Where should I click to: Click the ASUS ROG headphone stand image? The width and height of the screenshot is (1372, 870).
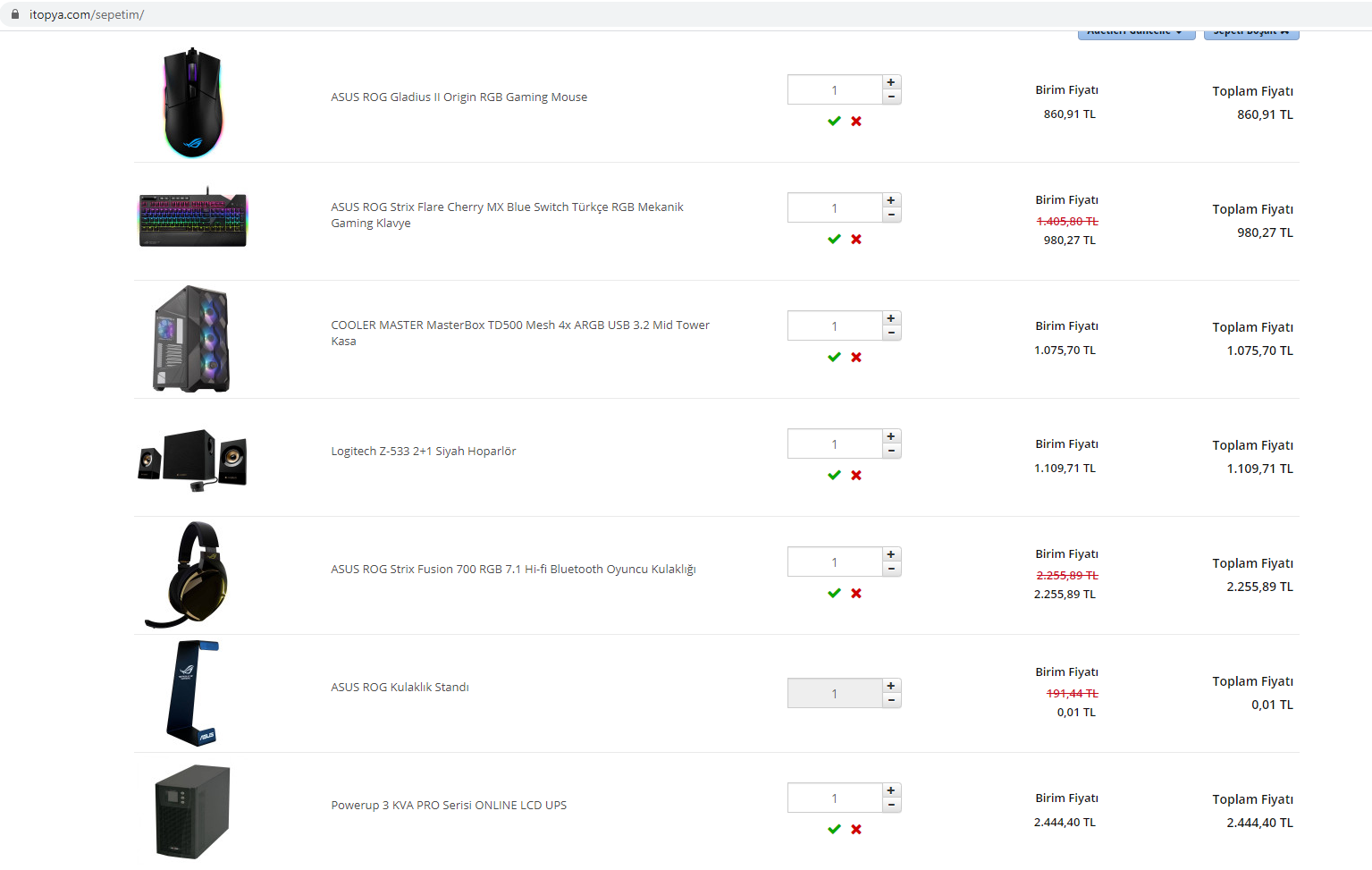[192, 693]
